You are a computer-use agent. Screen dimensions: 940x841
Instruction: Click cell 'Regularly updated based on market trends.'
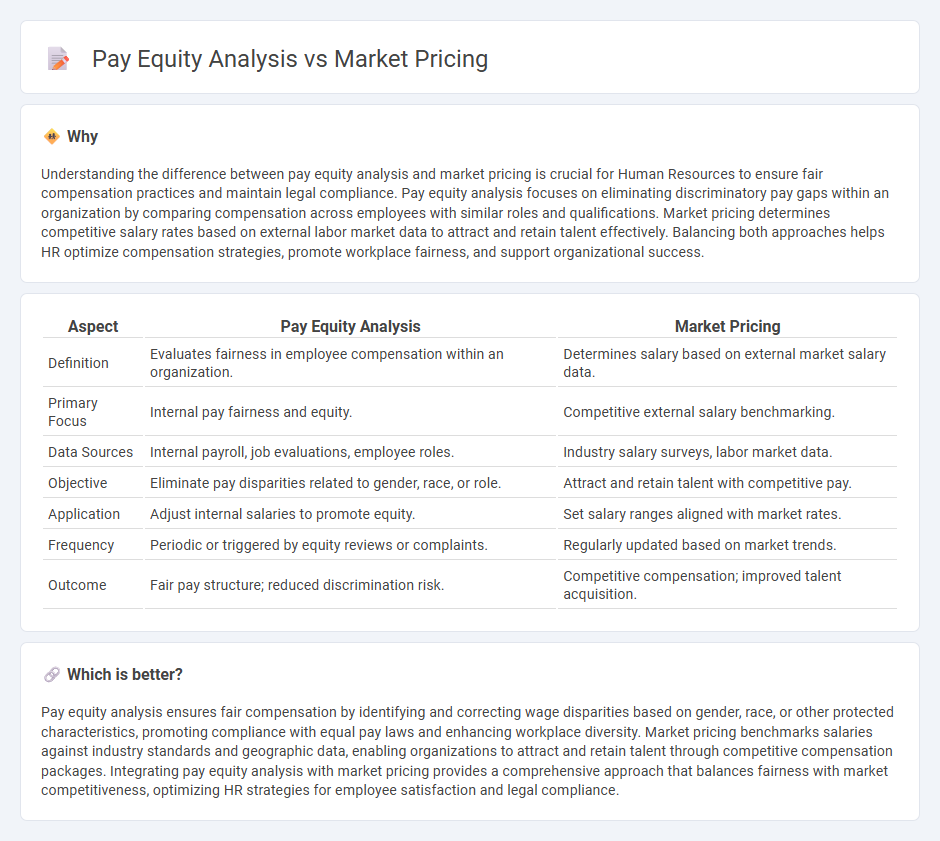(727, 545)
